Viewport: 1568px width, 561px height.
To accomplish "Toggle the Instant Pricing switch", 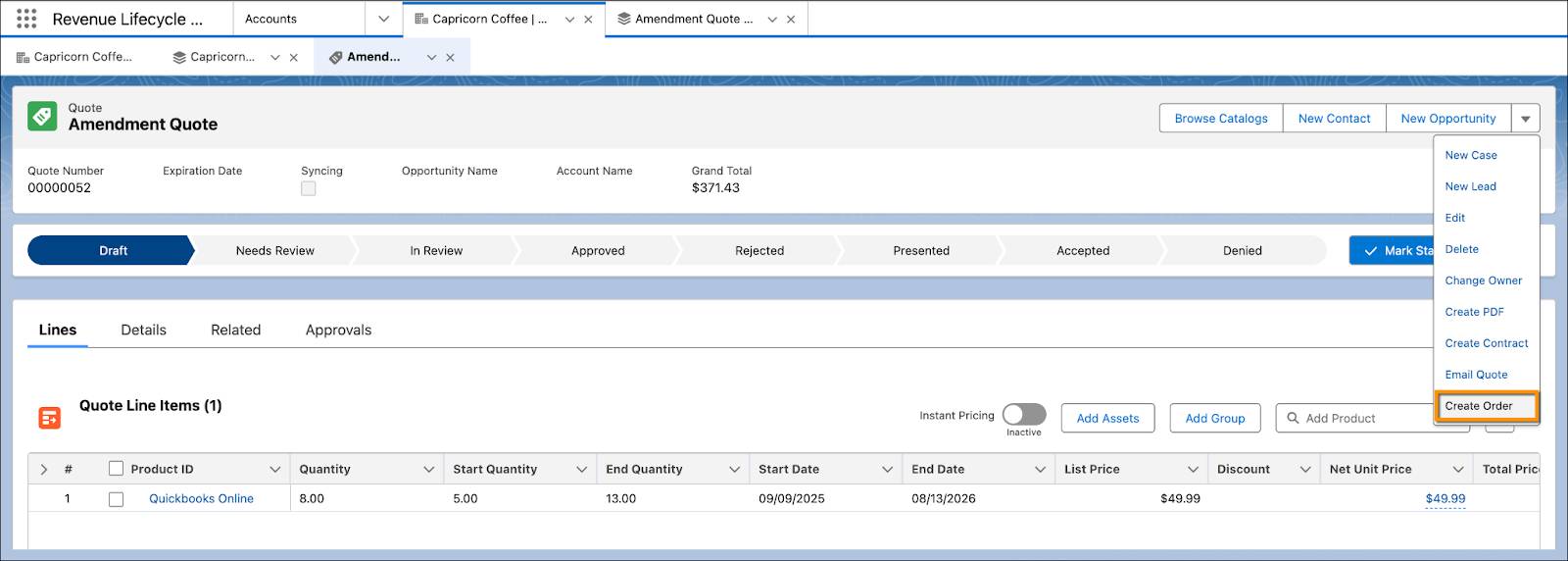I will click(1024, 415).
